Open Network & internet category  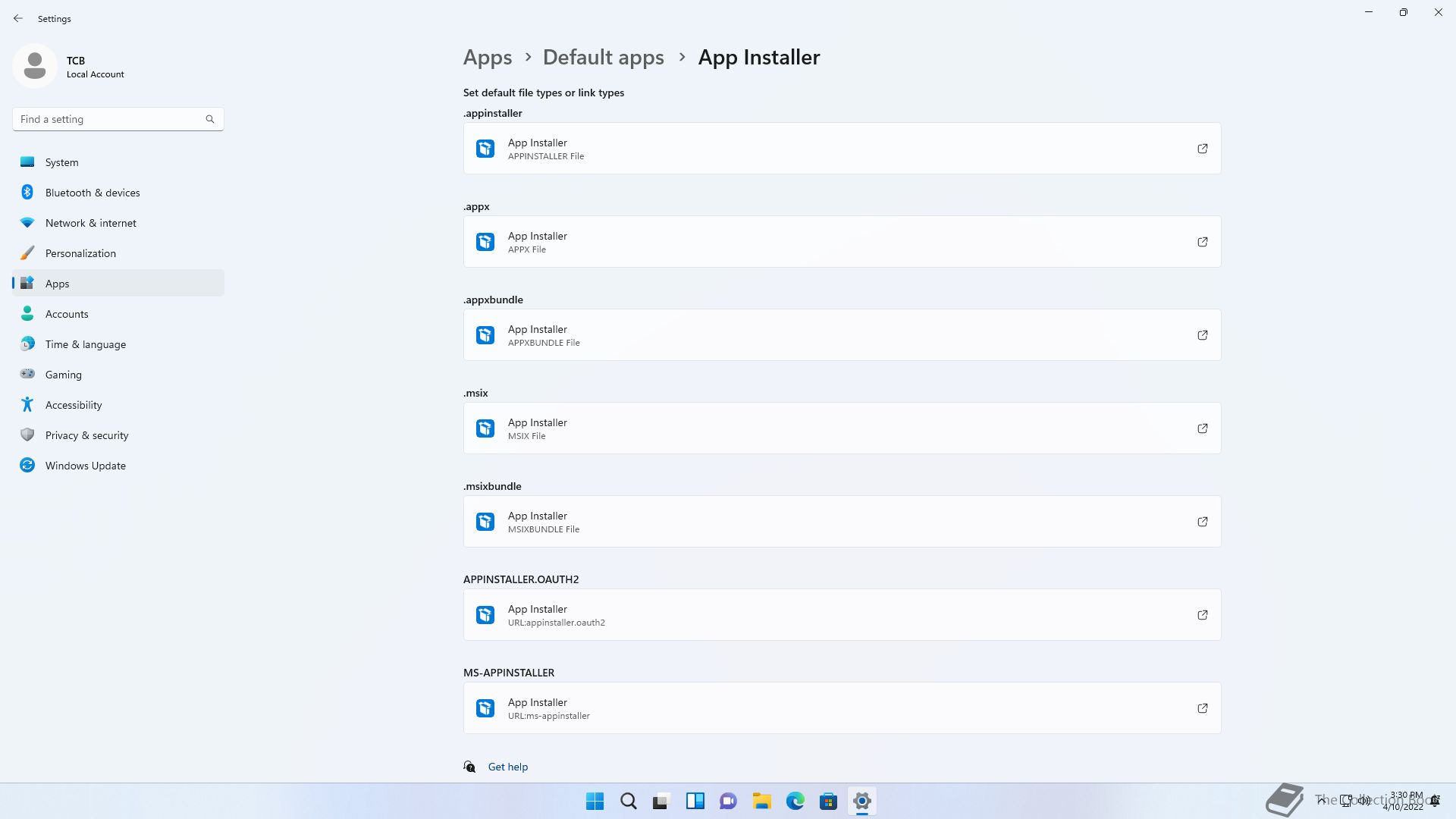coord(118,223)
